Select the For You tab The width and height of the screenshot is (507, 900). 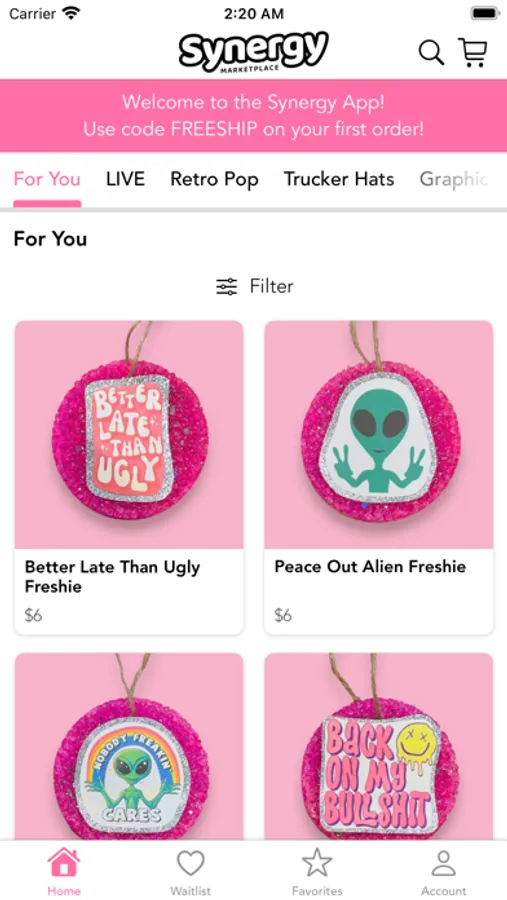point(47,179)
